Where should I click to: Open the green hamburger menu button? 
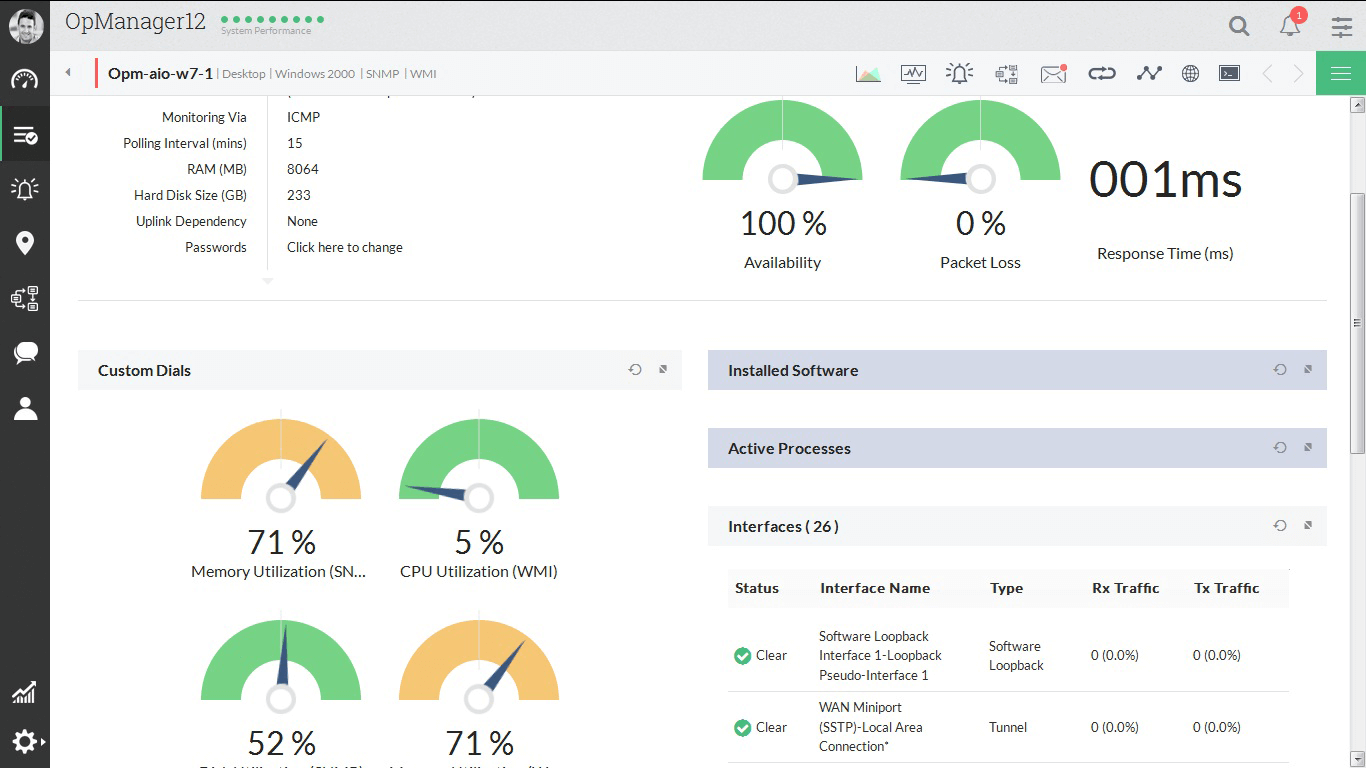click(1340, 74)
